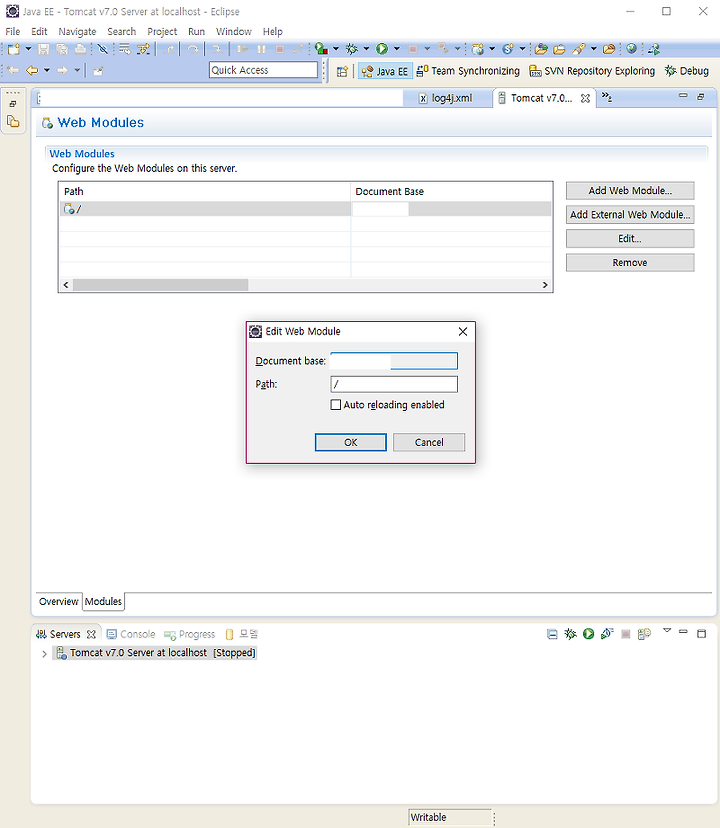720x828 pixels.
Task: Open the Window menu
Action: point(233,32)
